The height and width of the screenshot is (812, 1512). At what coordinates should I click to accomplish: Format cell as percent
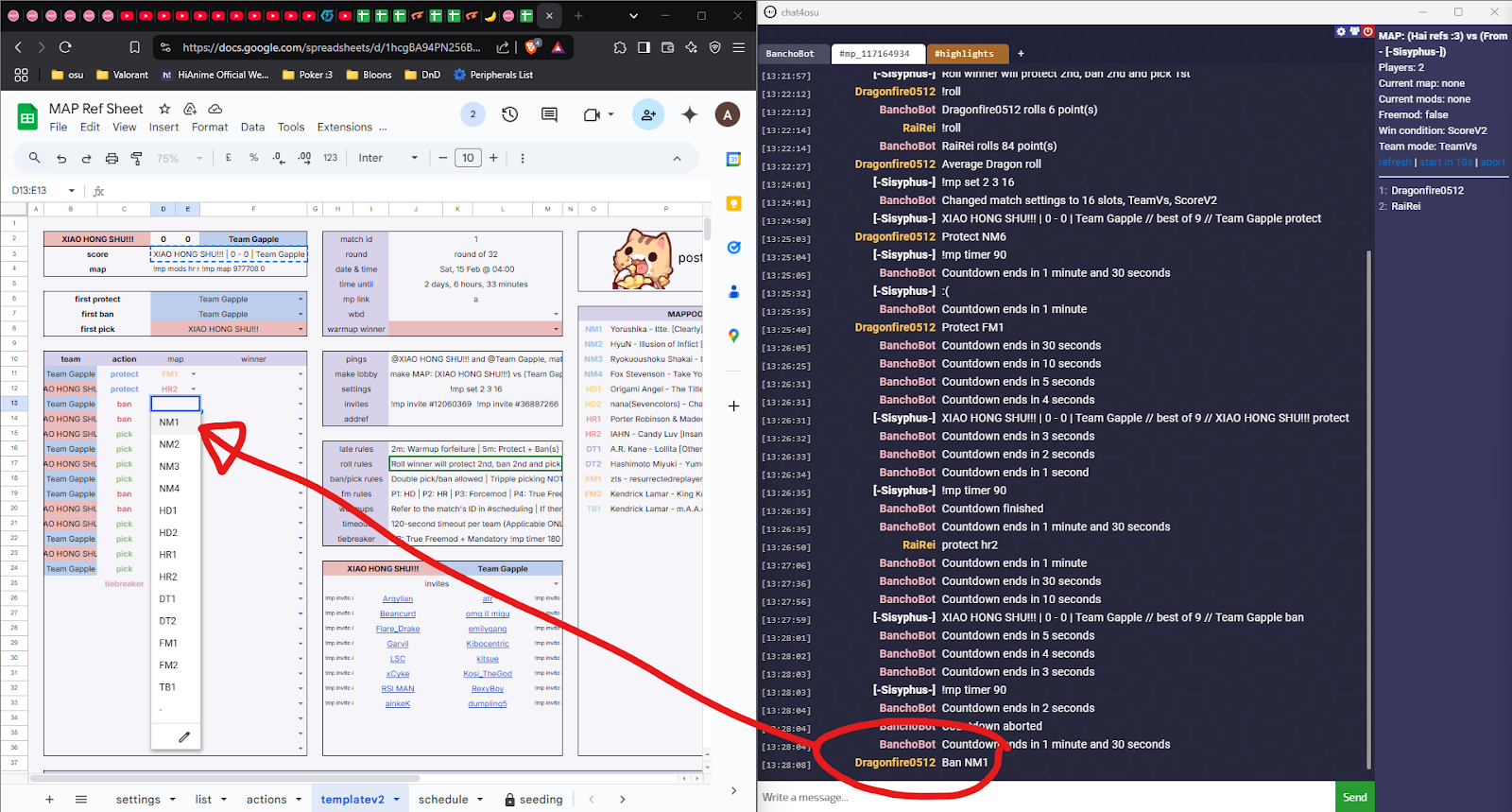click(253, 158)
